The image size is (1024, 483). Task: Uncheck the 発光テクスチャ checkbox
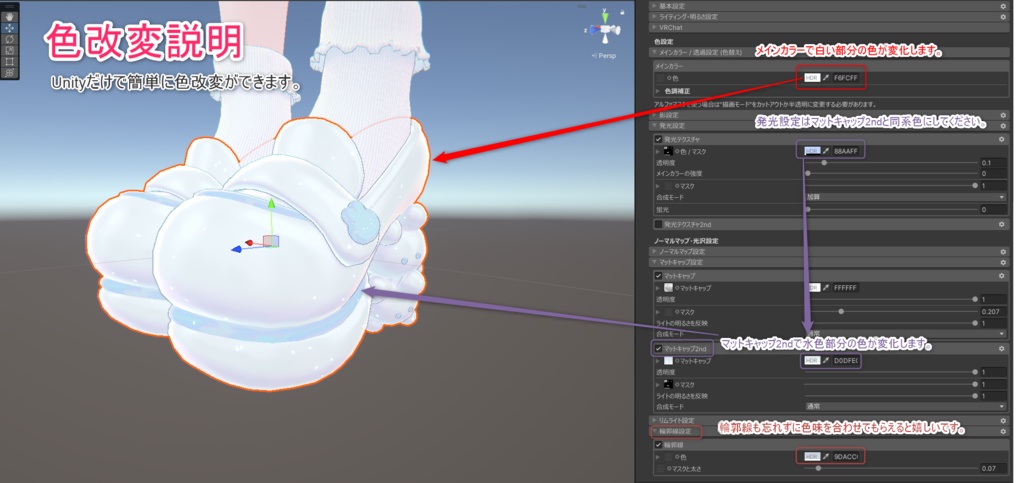tap(658, 139)
